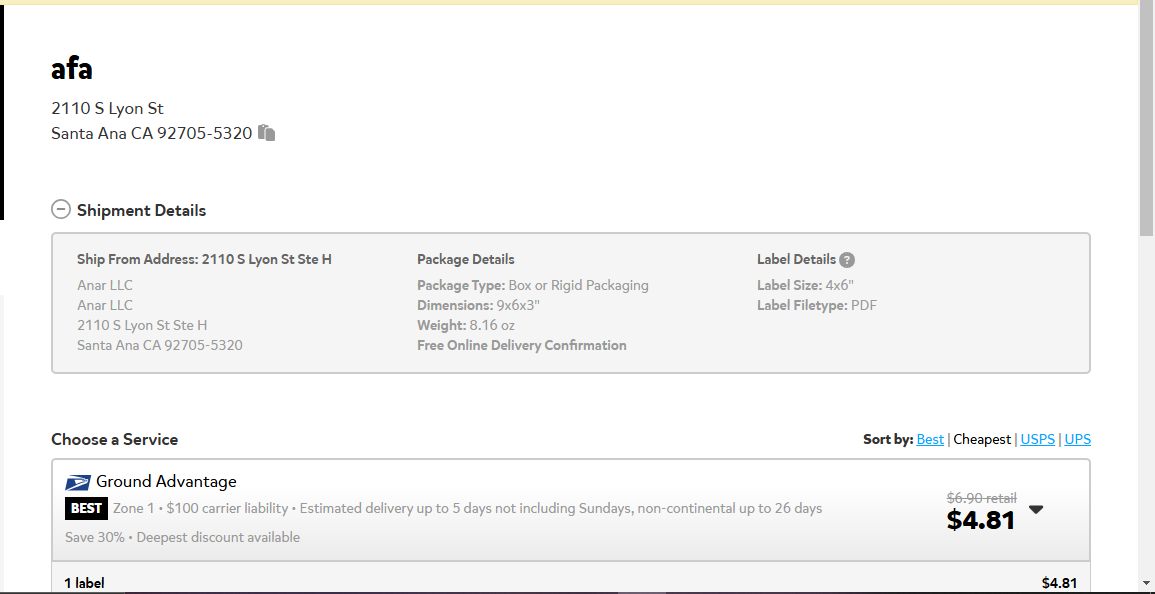
Task: Filter services by USPS
Action: tap(1037, 439)
